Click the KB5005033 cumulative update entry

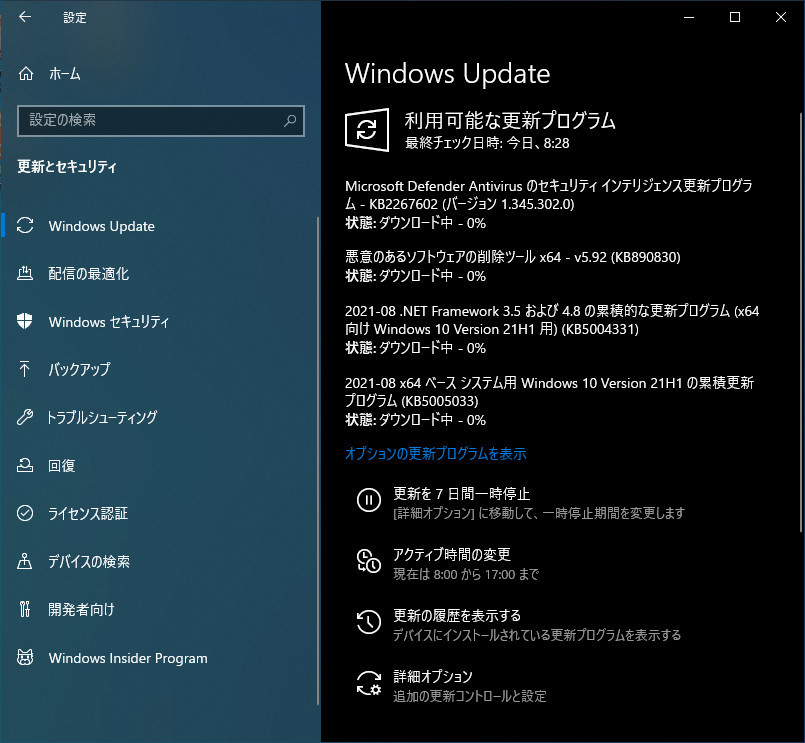[549, 401]
